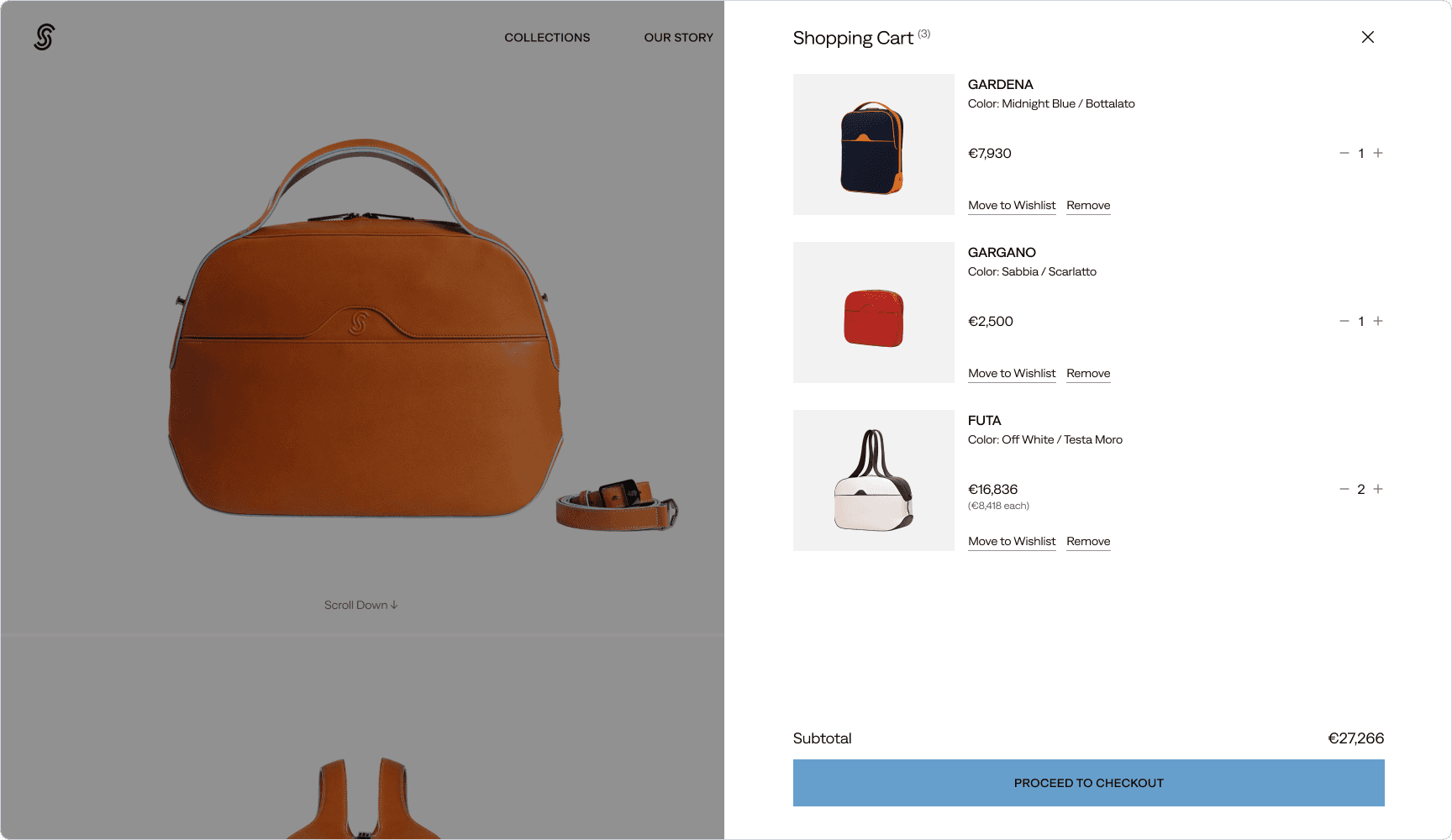
Task: Click the S brand logo
Action: (45, 37)
